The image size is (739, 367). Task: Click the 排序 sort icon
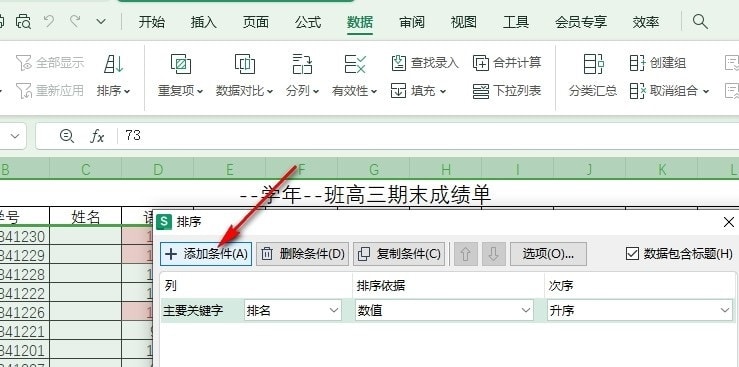[x=114, y=64]
